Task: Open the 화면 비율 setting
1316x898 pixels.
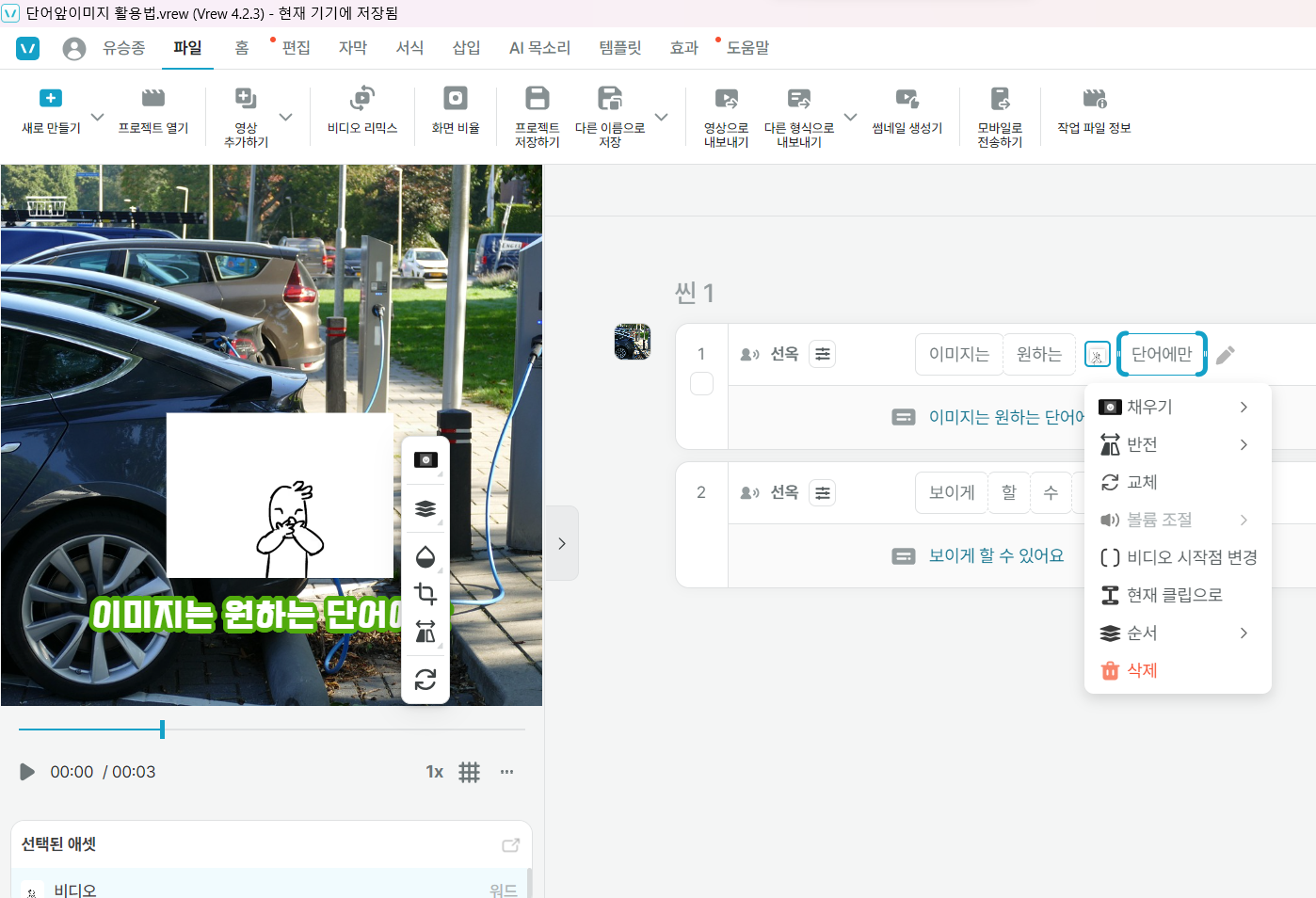Action: [456, 112]
